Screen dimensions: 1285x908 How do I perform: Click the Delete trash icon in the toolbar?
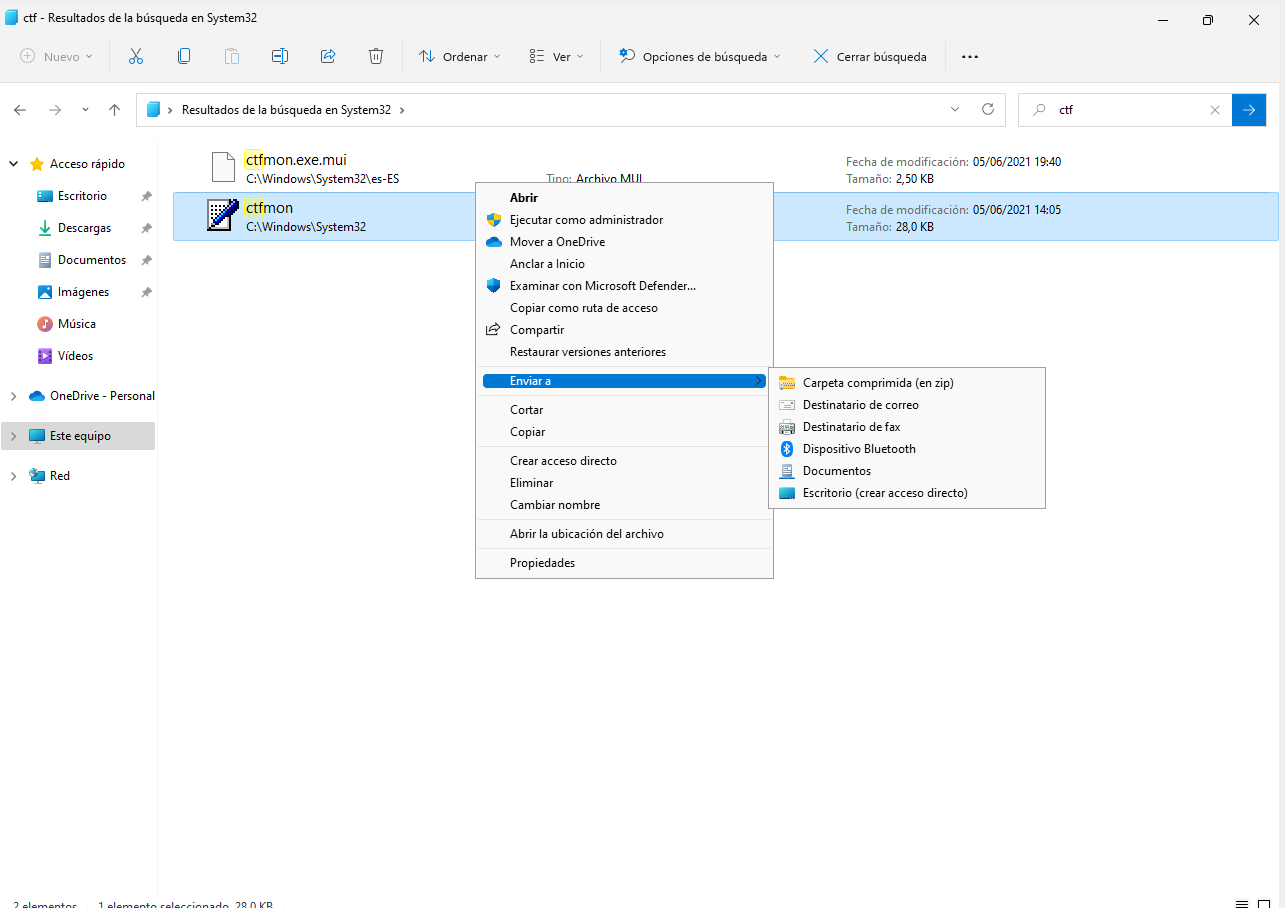point(376,56)
